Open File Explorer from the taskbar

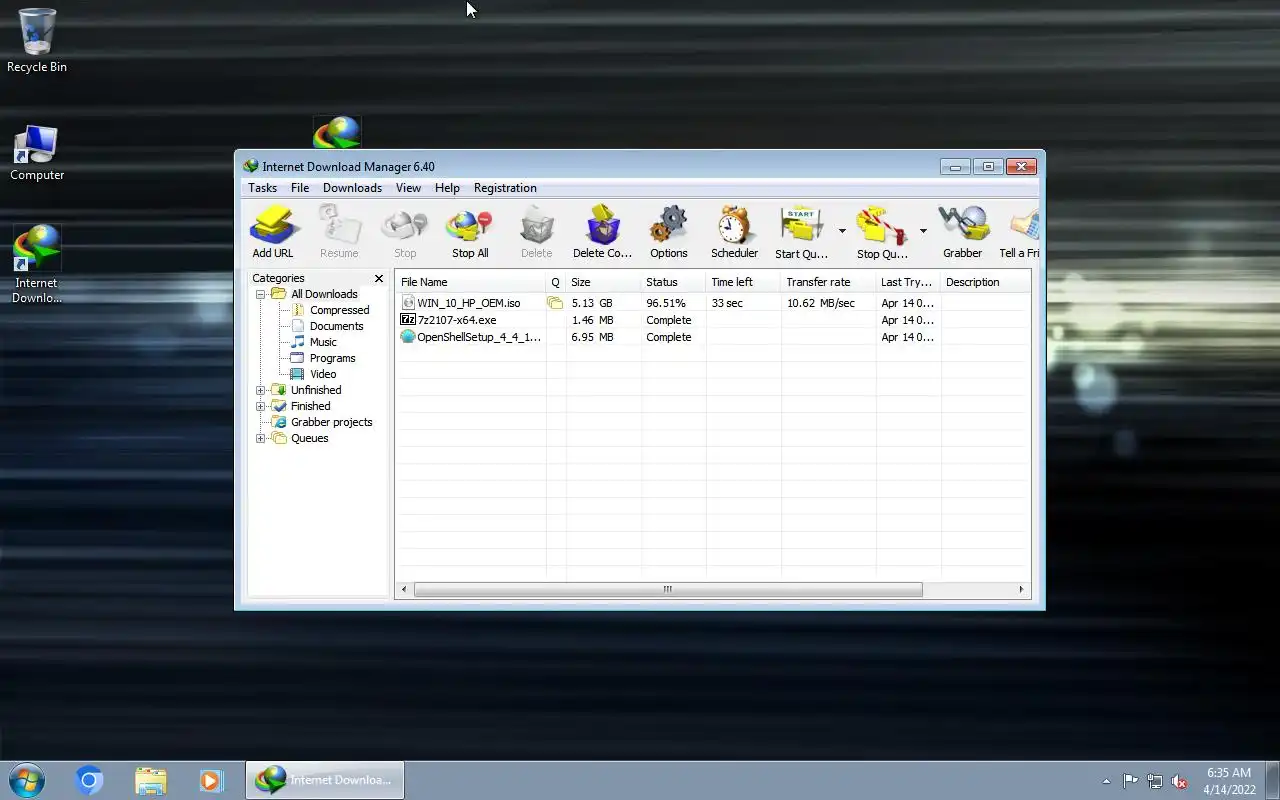click(x=150, y=780)
